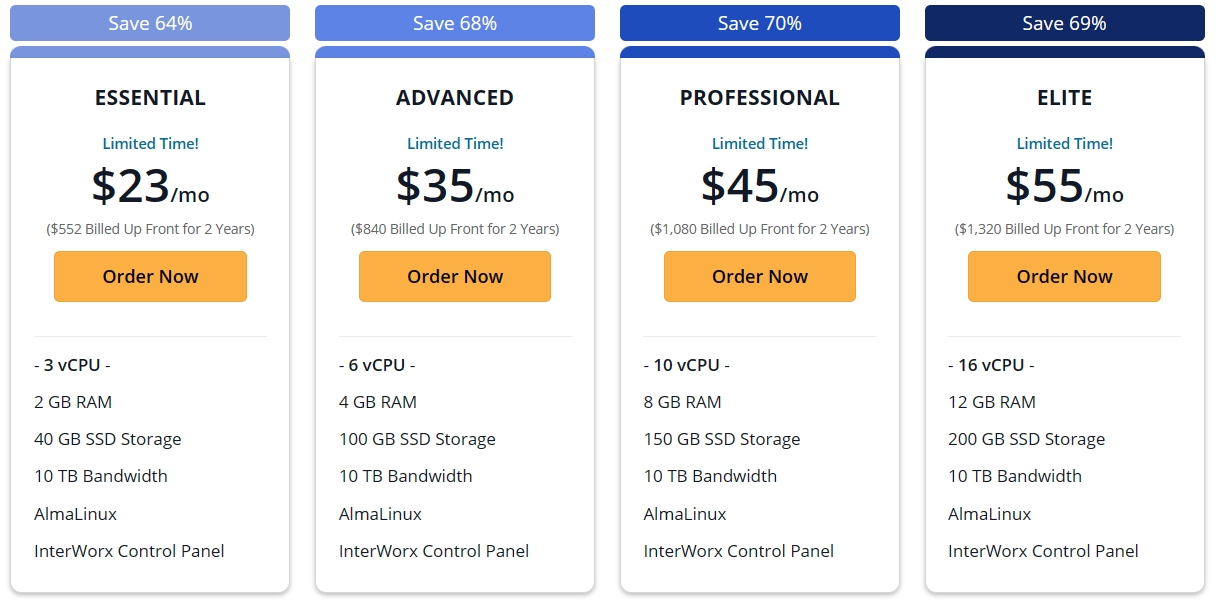Click Order Now for the Advanced plan
This screenshot has width=1229, height=603.
click(455, 277)
